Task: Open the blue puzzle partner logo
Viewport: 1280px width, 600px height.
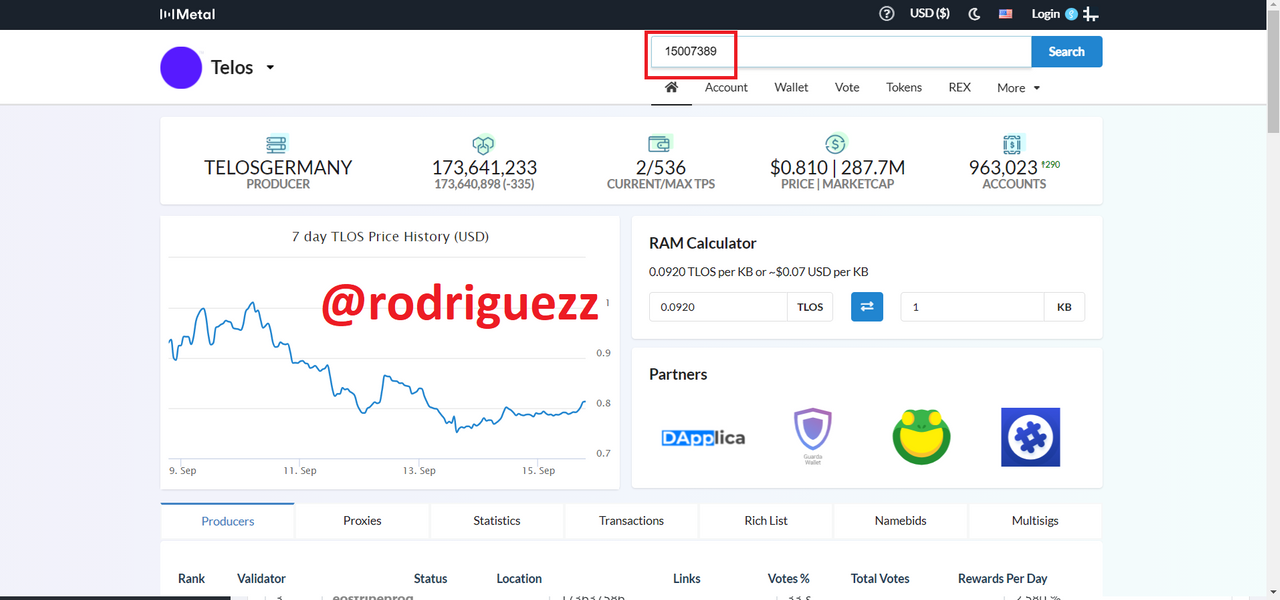Action: pyautogui.click(x=1030, y=437)
